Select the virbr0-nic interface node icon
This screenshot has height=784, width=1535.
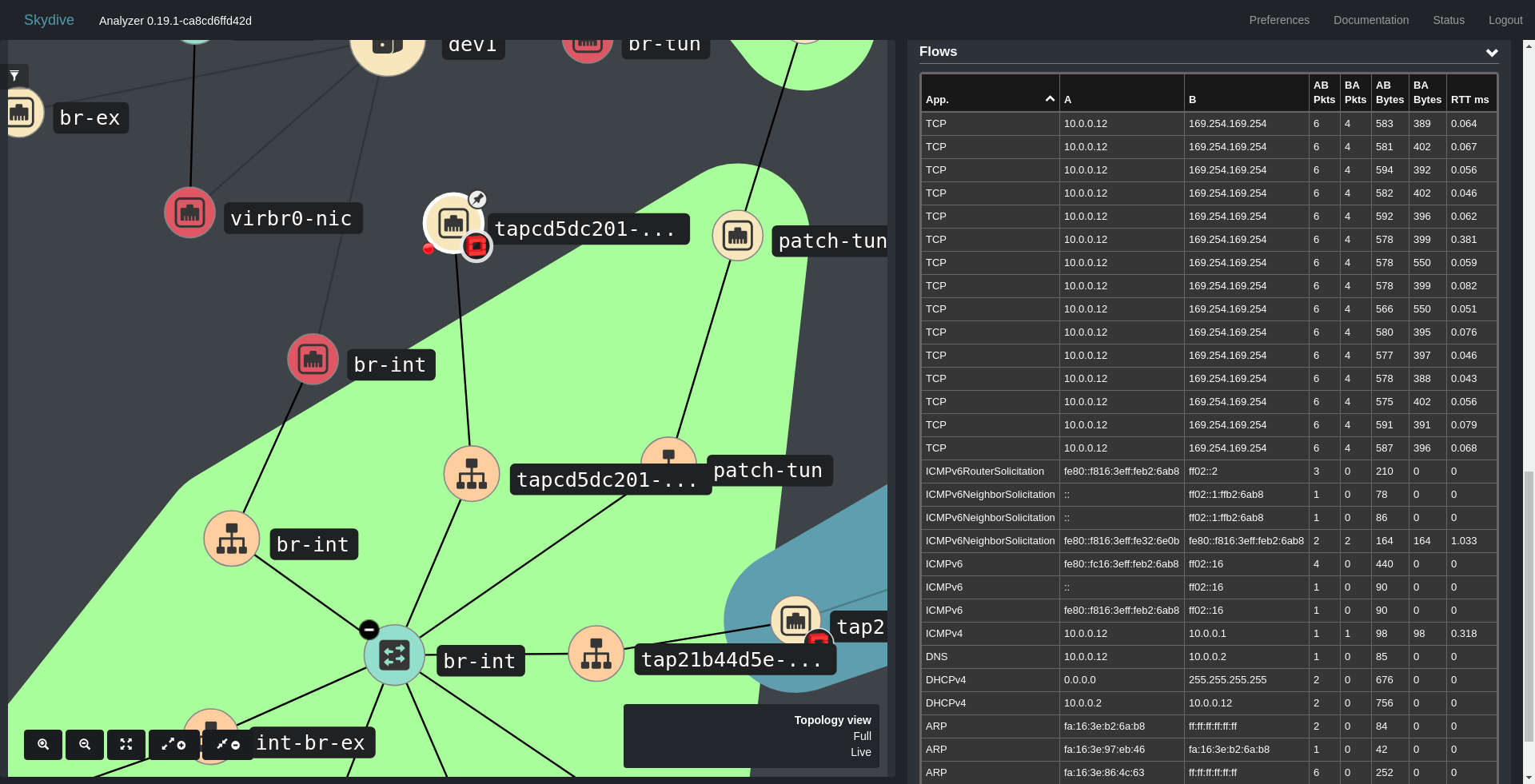pyautogui.click(x=189, y=213)
